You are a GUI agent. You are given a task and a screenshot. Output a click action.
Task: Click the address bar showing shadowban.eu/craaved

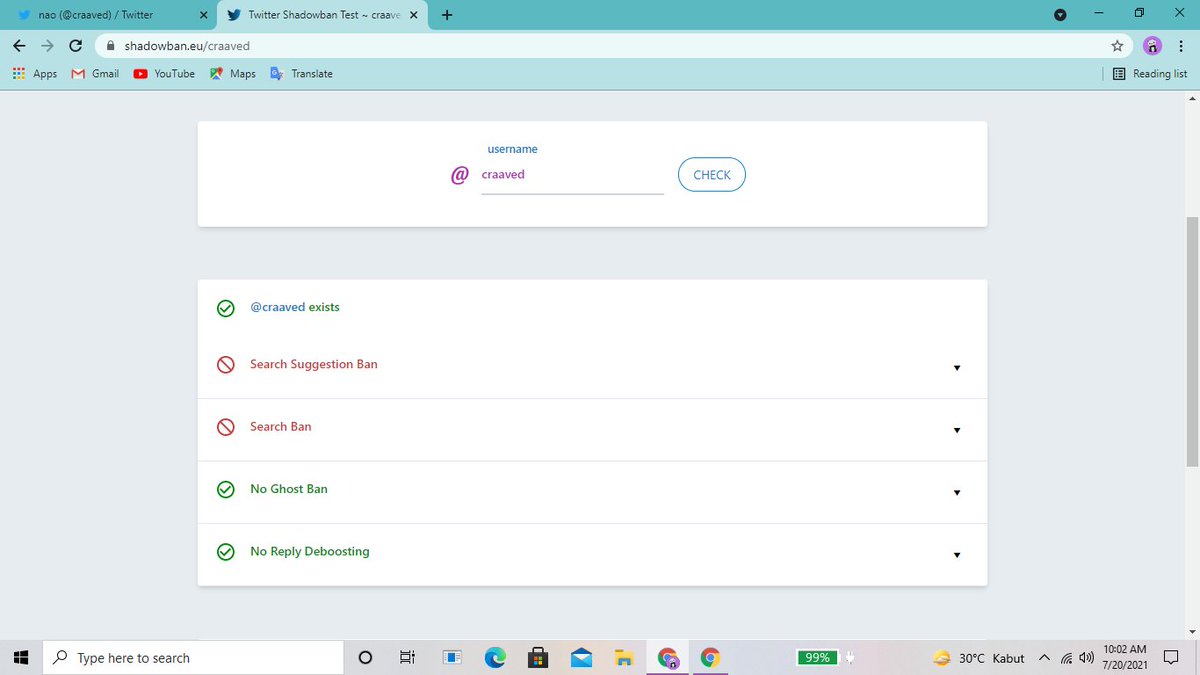click(x=615, y=45)
